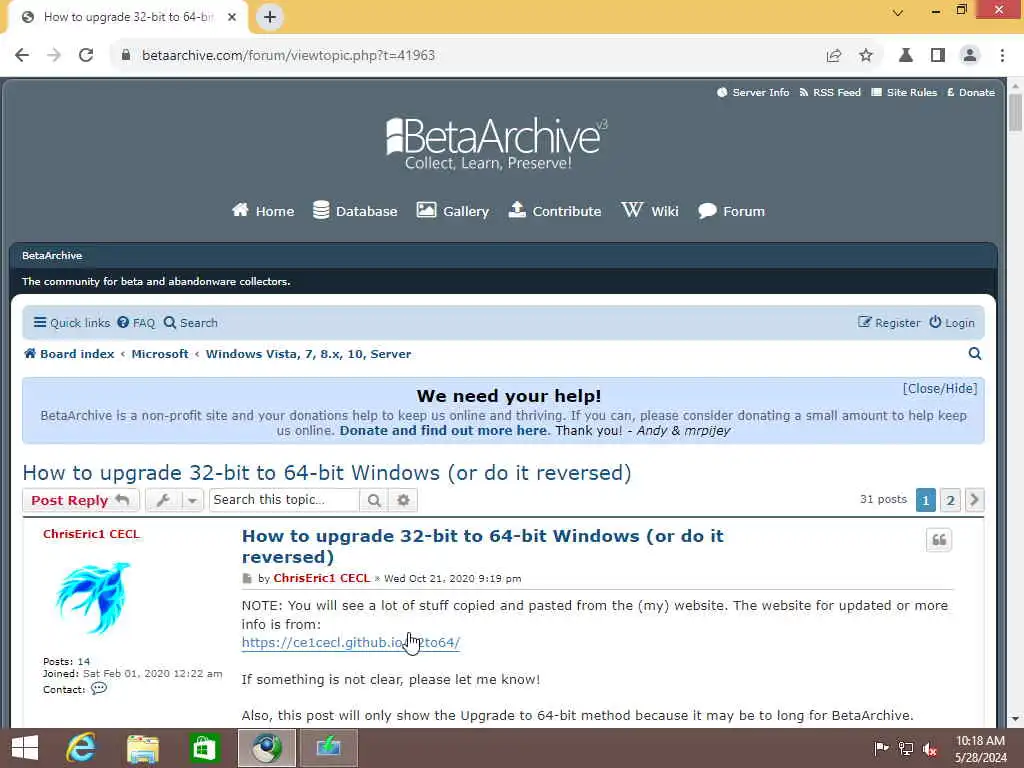
Task: Expand the Quick links menu
Action: tap(72, 323)
